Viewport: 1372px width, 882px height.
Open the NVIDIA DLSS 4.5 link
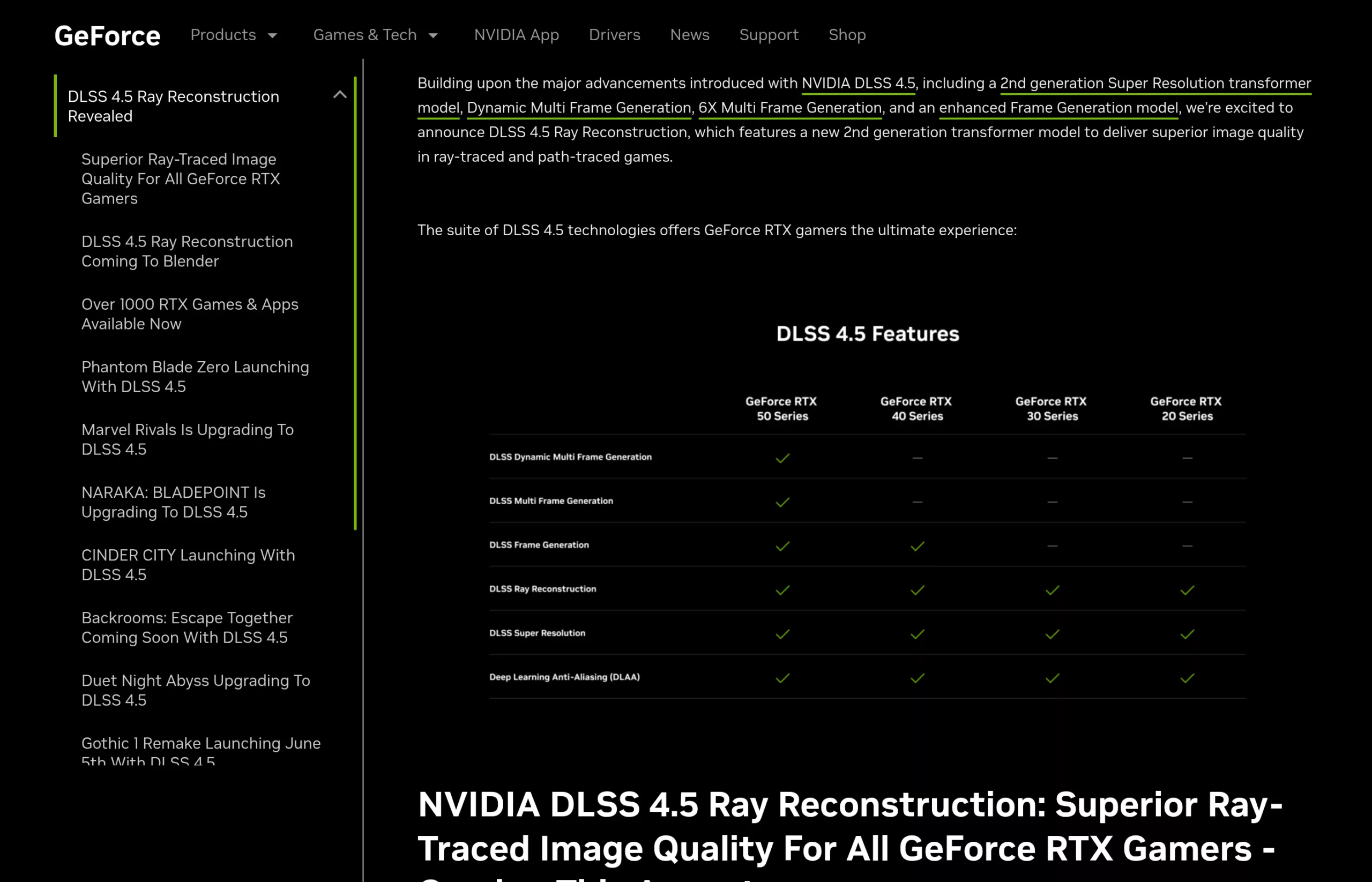click(x=858, y=84)
